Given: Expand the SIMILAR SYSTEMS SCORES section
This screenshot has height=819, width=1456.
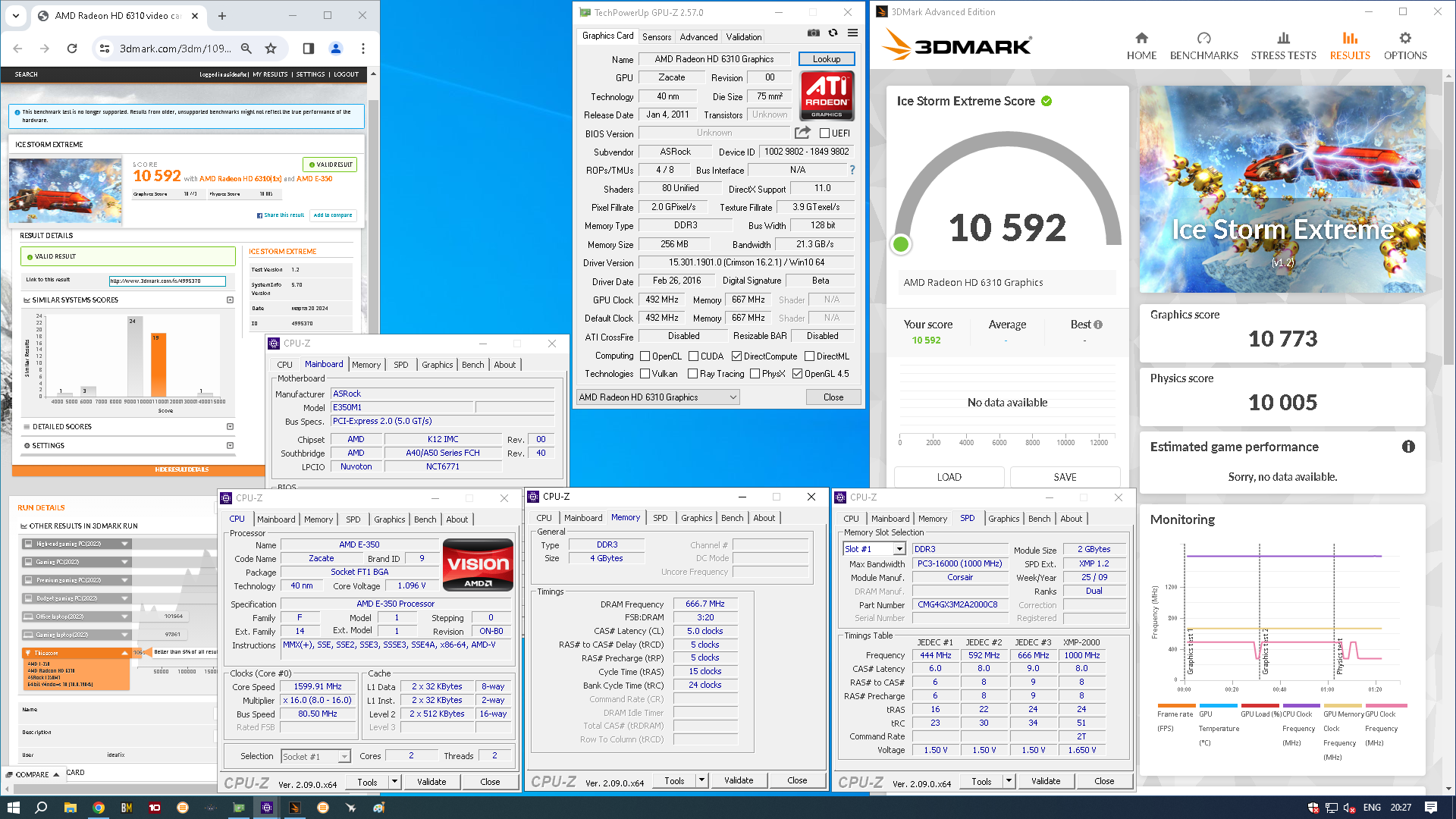Looking at the screenshot, I should (x=230, y=300).
